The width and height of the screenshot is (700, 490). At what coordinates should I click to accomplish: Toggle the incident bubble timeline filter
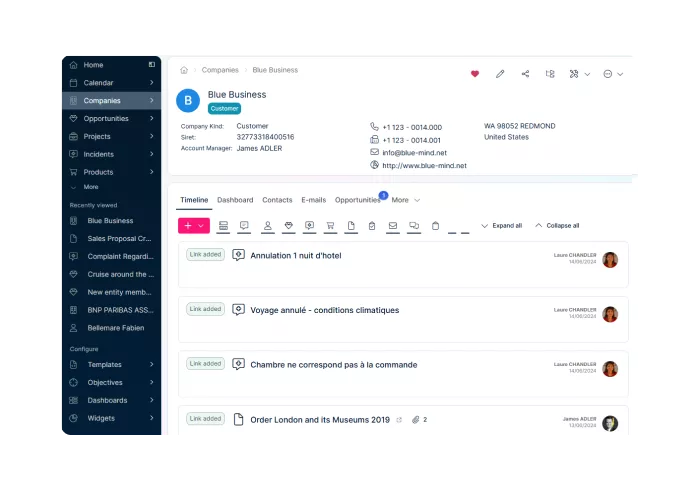pyautogui.click(x=309, y=226)
